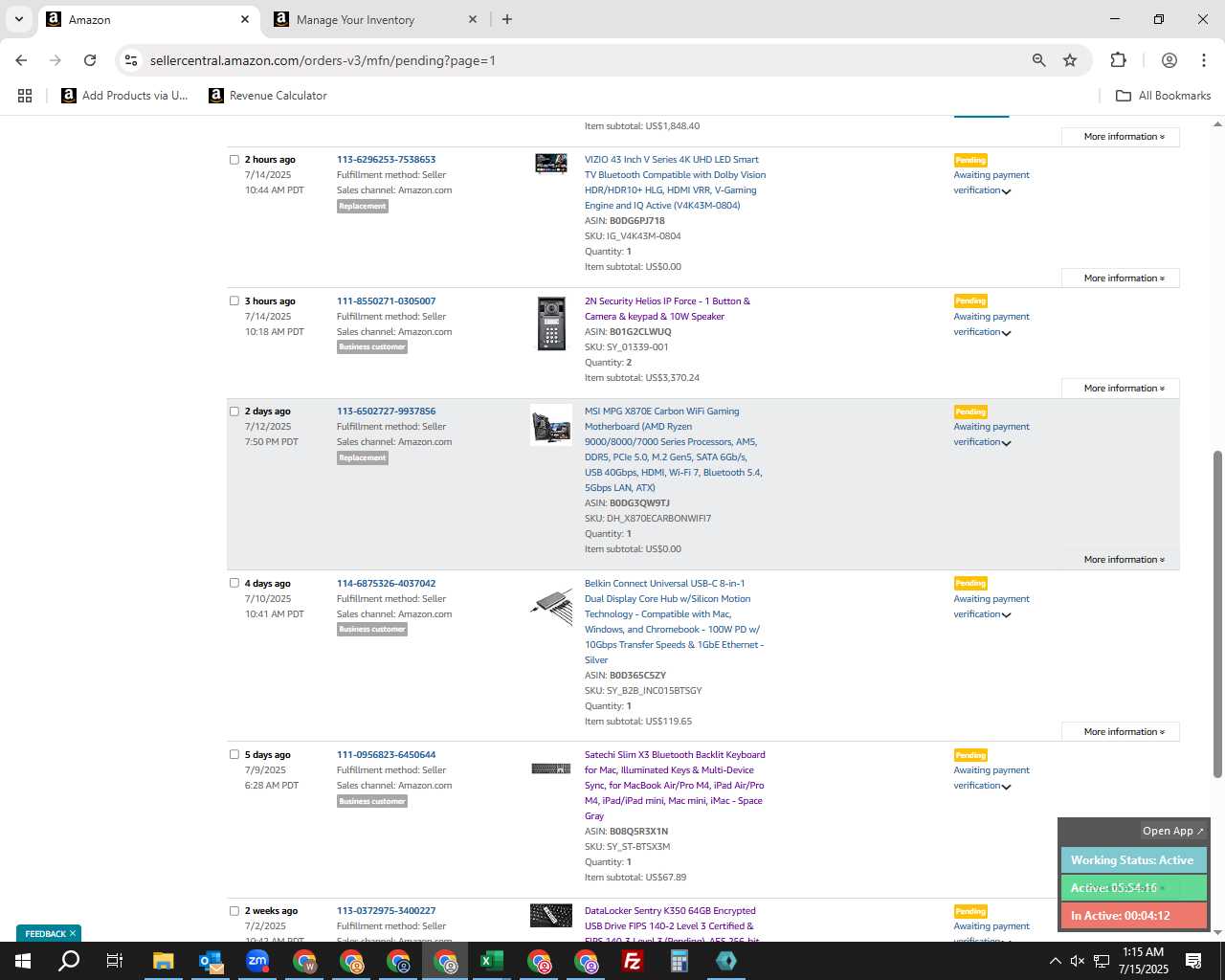The image size is (1225, 980).
Task: Open Belkin Connect USB-C hub product link
Action: (674, 621)
